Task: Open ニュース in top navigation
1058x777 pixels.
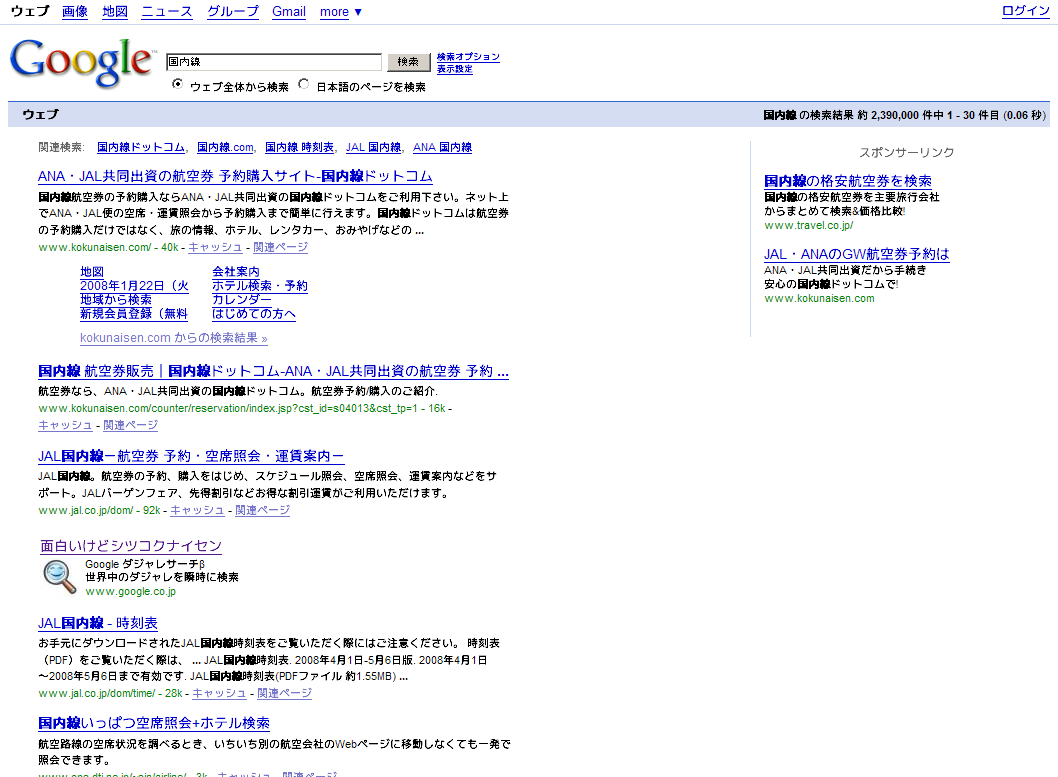Action: click(166, 12)
